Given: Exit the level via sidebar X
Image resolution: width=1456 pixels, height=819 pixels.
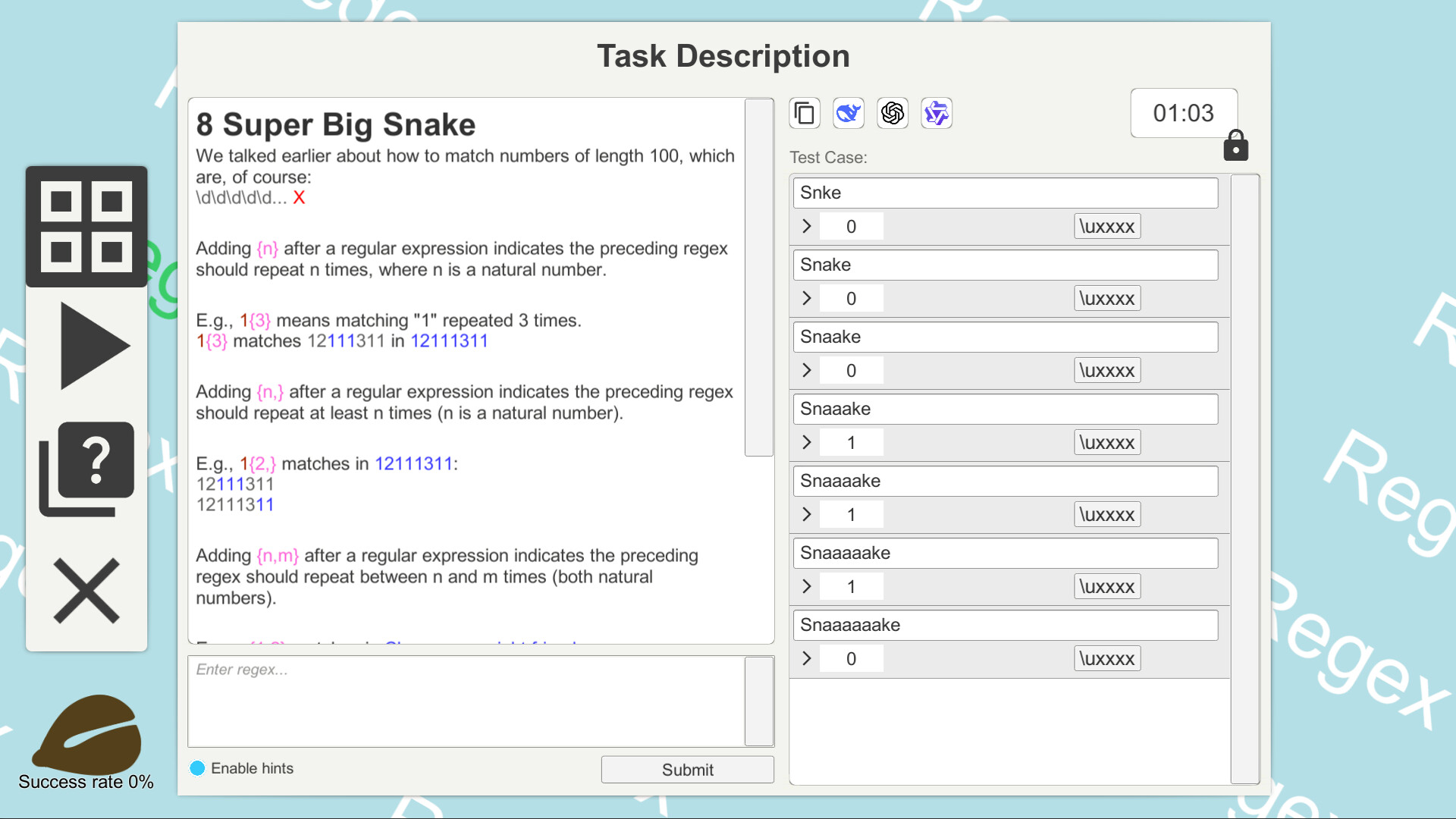Looking at the screenshot, I should coord(86,591).
